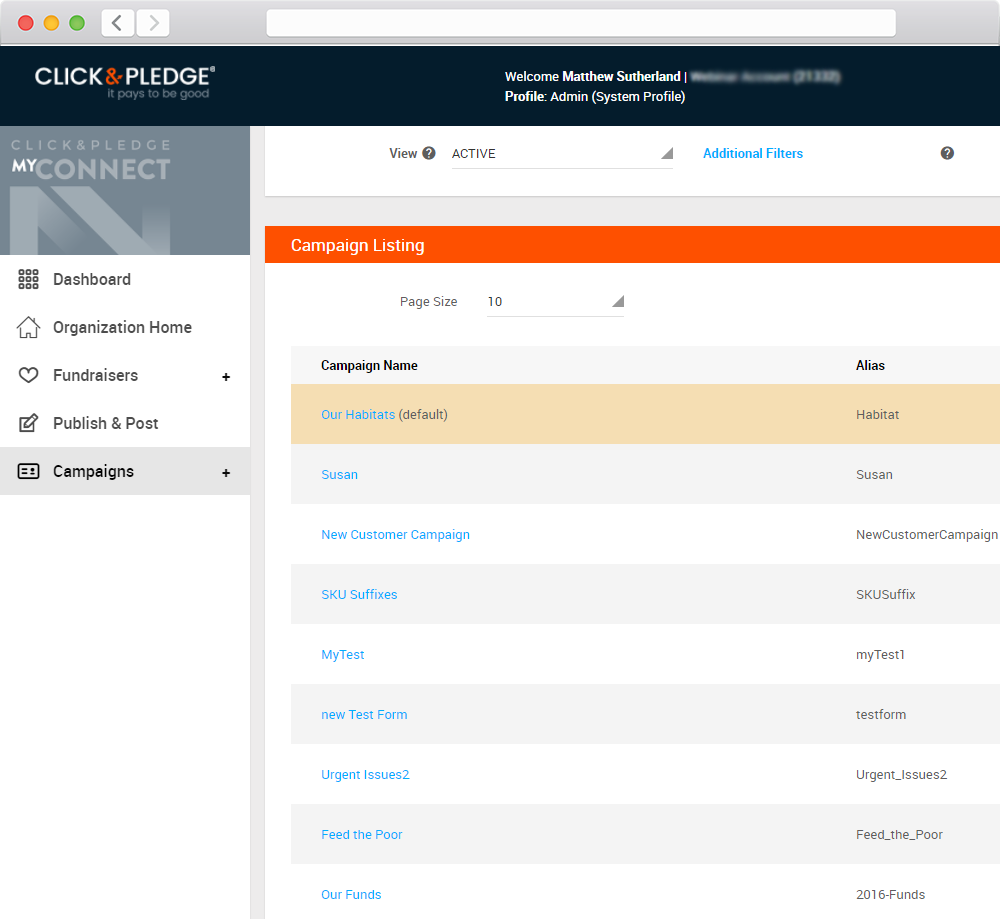Select the Campaigns card icon in sidebar
The width and height of the screenshot is (1000, 919).
coord(28,471)
